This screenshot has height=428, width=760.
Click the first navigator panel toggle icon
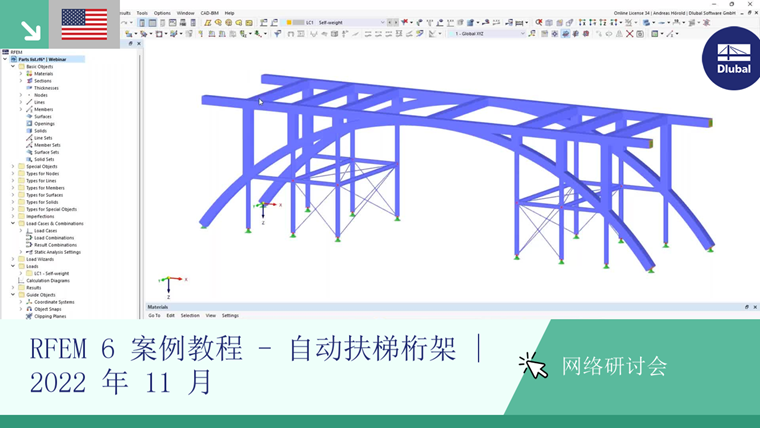(x=142, y=22)
